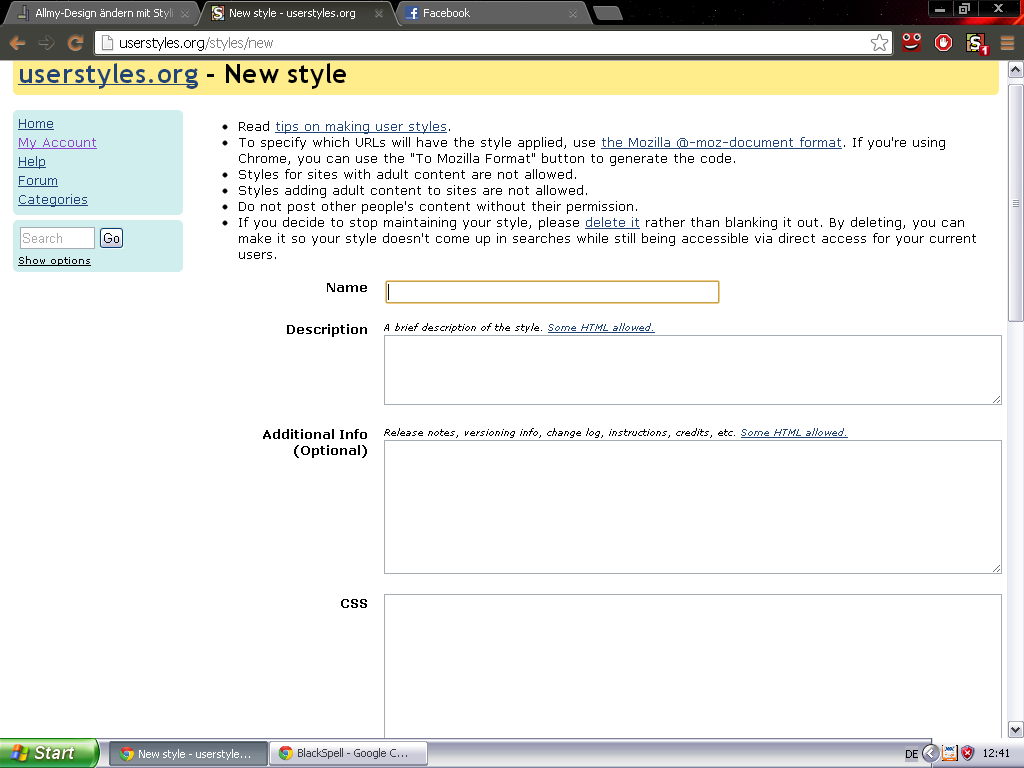The height and width of the screenshot is (768, 1024).
Task: Bookmark this page with the star icon
Action: coord(879,43)
